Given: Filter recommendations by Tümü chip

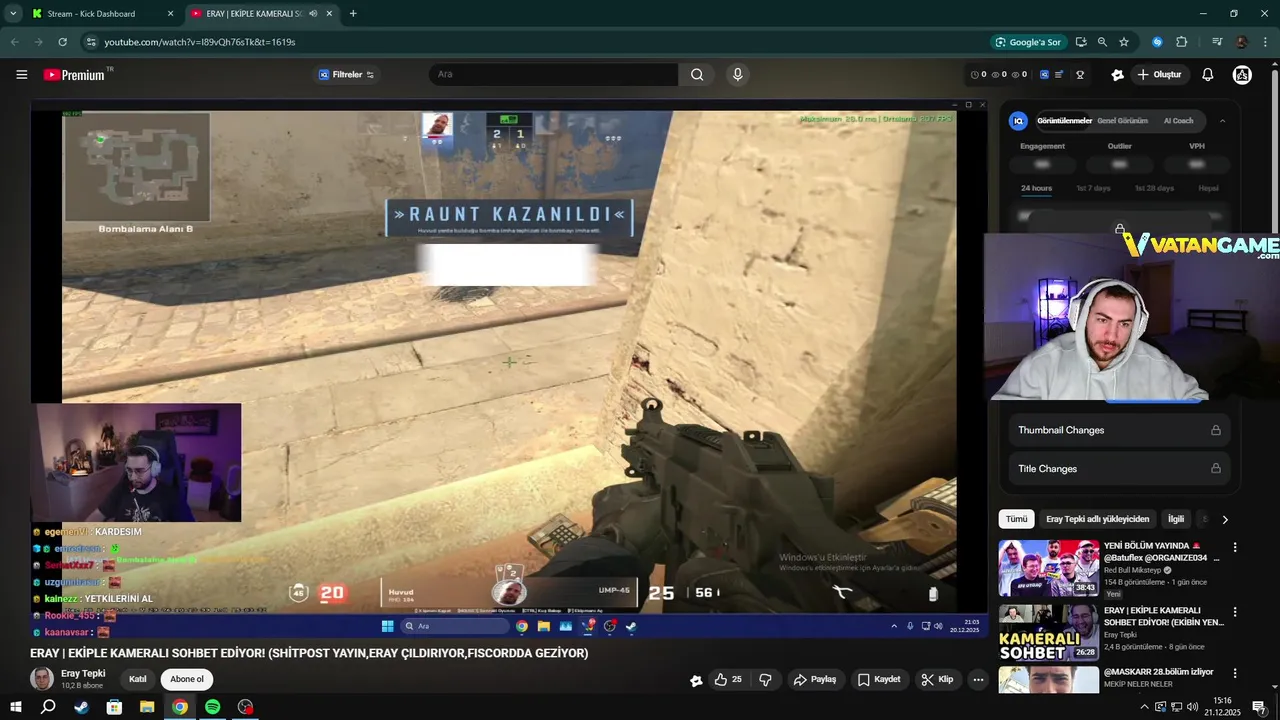Looking at the screenshot, I should coord(1016,519).
